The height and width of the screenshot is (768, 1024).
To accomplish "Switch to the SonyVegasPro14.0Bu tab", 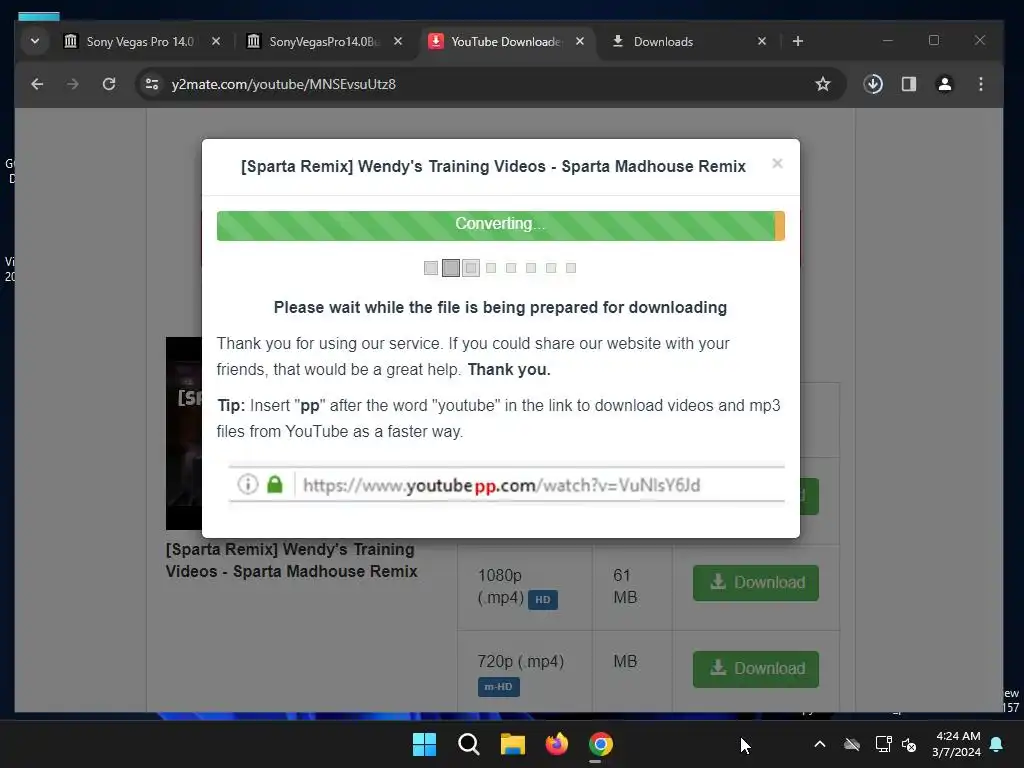I will click(325, 42).
